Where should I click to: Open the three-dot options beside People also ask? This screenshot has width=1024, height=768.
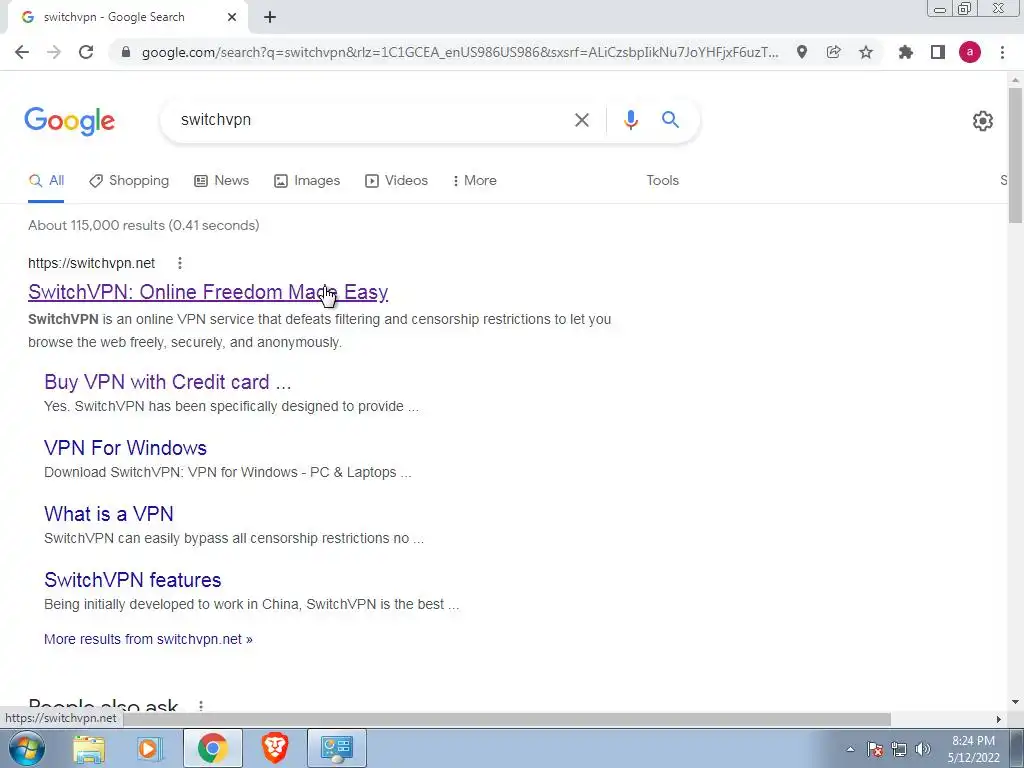(x=201, y=706)
